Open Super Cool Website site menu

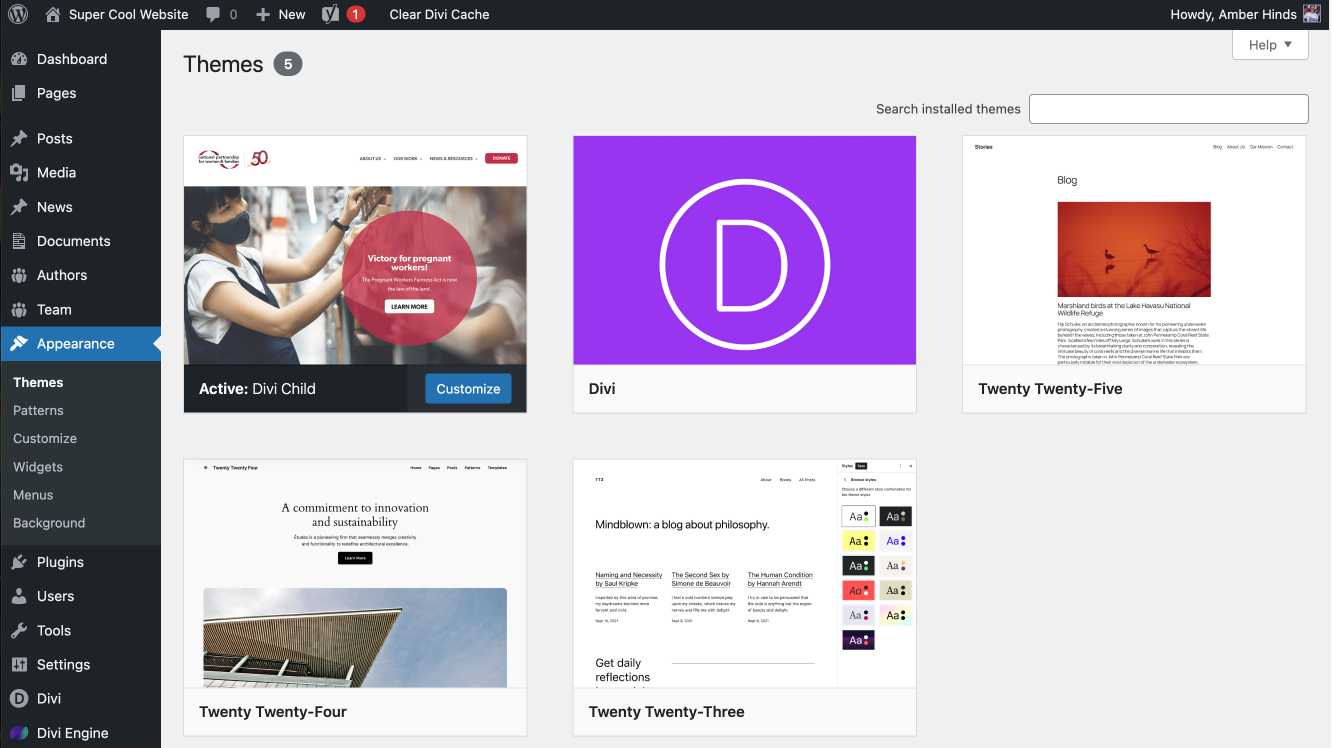[x=116, y=14]
